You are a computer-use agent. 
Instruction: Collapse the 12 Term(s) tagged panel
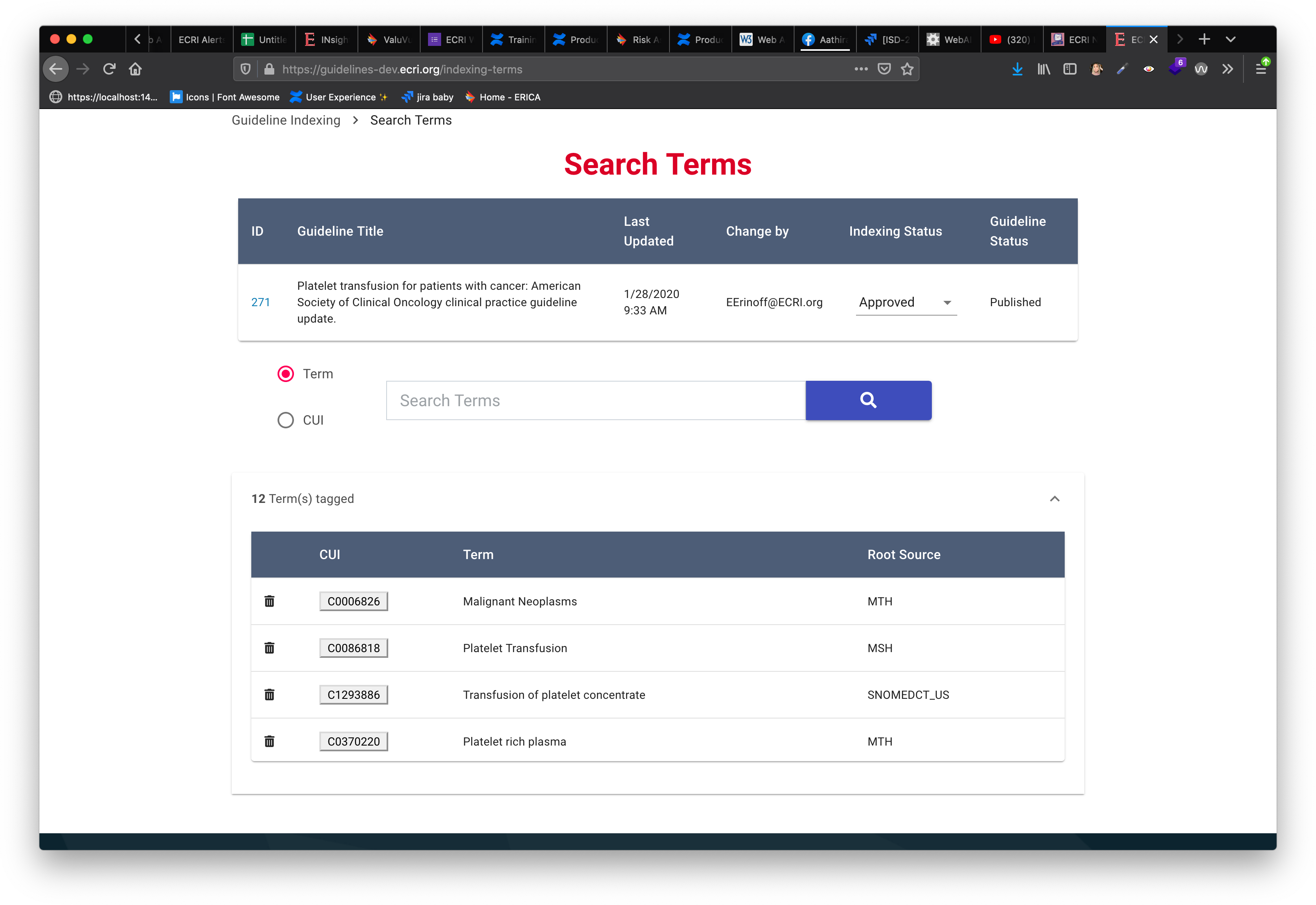(1054, 498)
